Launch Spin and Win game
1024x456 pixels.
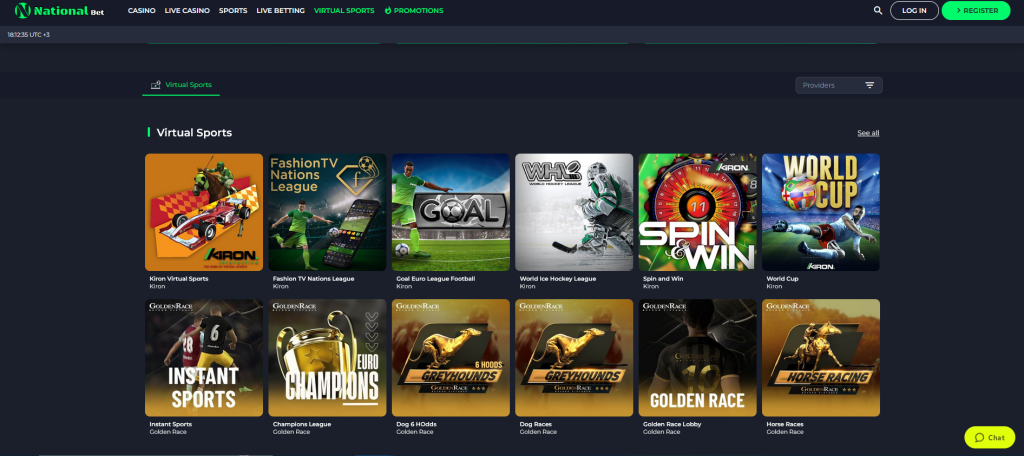pos(697,212)
